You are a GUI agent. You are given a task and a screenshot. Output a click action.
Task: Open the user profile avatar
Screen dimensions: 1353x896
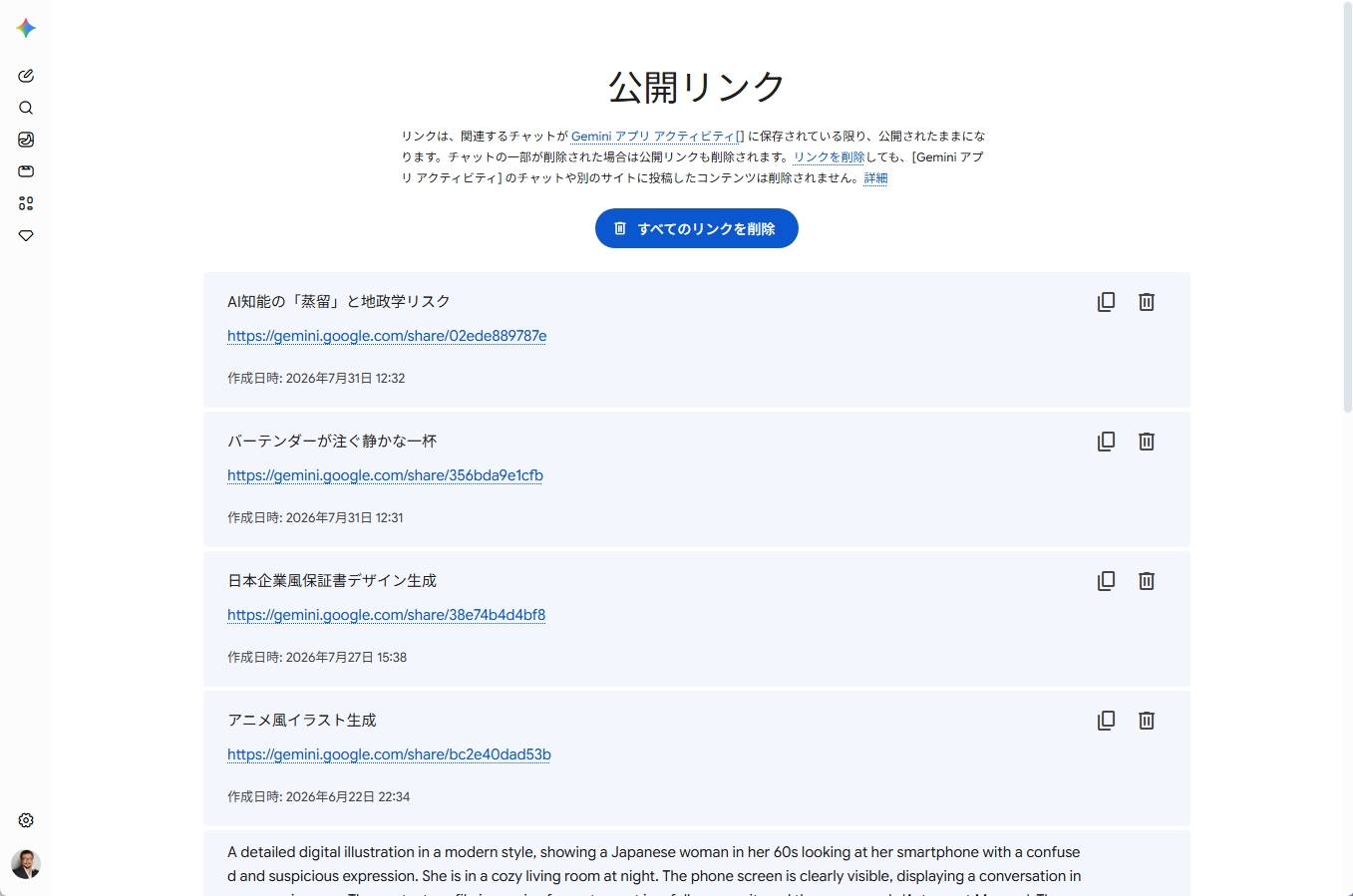(x=26, y=864)
